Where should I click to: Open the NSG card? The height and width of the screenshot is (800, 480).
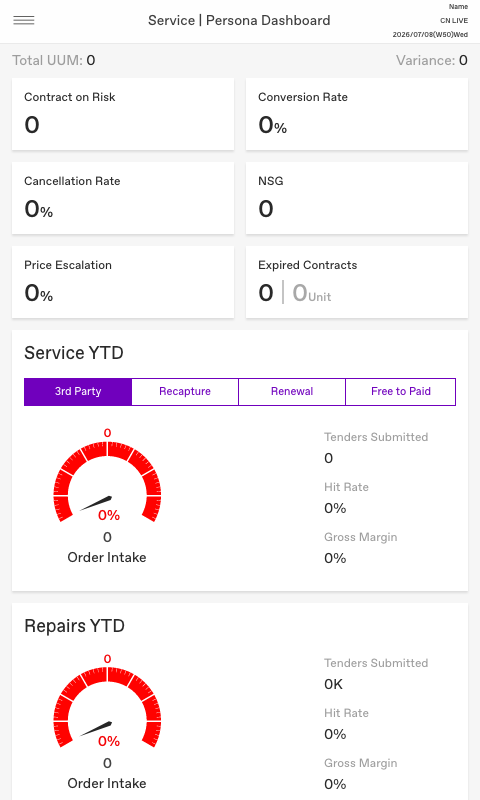(x=357, y=198)
